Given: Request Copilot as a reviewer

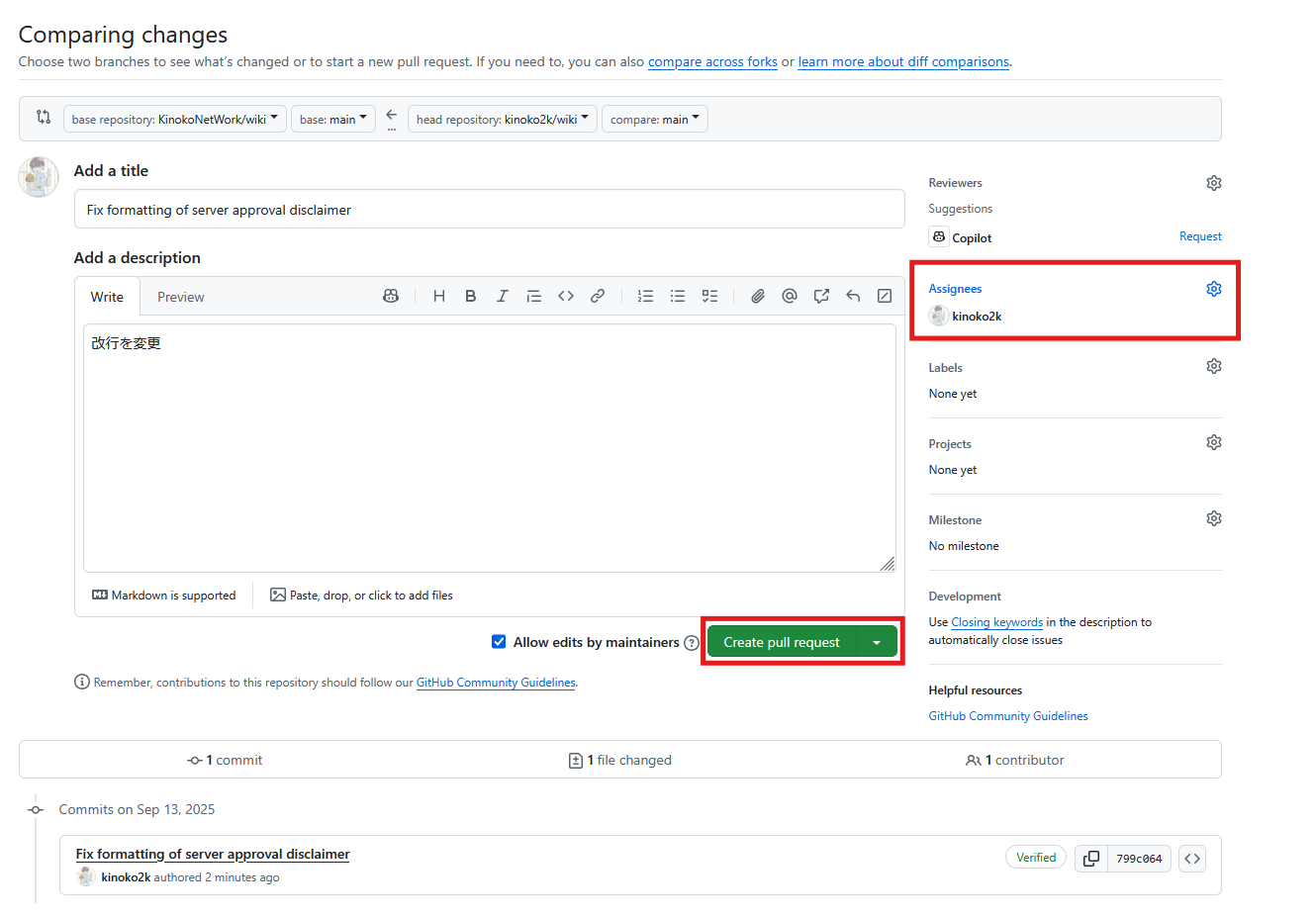Looking at the screenshot, I should pos(1199,236).
